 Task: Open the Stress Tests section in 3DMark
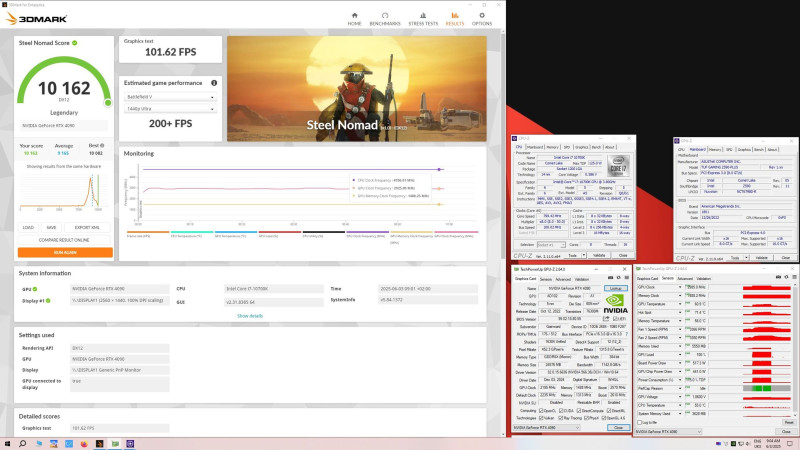pos(423,19)
